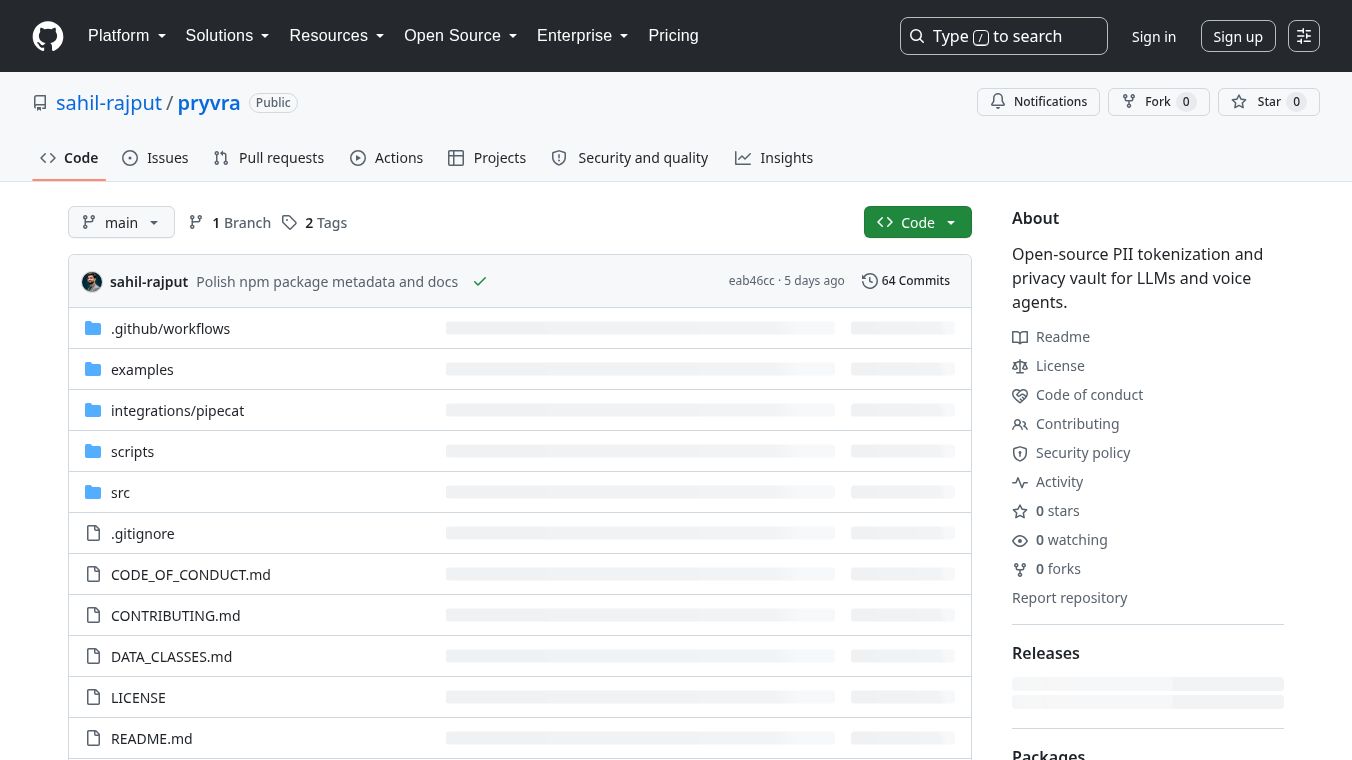1352x760 pixels.
Task: Fork the pryvra repository
Action: (x=1158, y=102)
